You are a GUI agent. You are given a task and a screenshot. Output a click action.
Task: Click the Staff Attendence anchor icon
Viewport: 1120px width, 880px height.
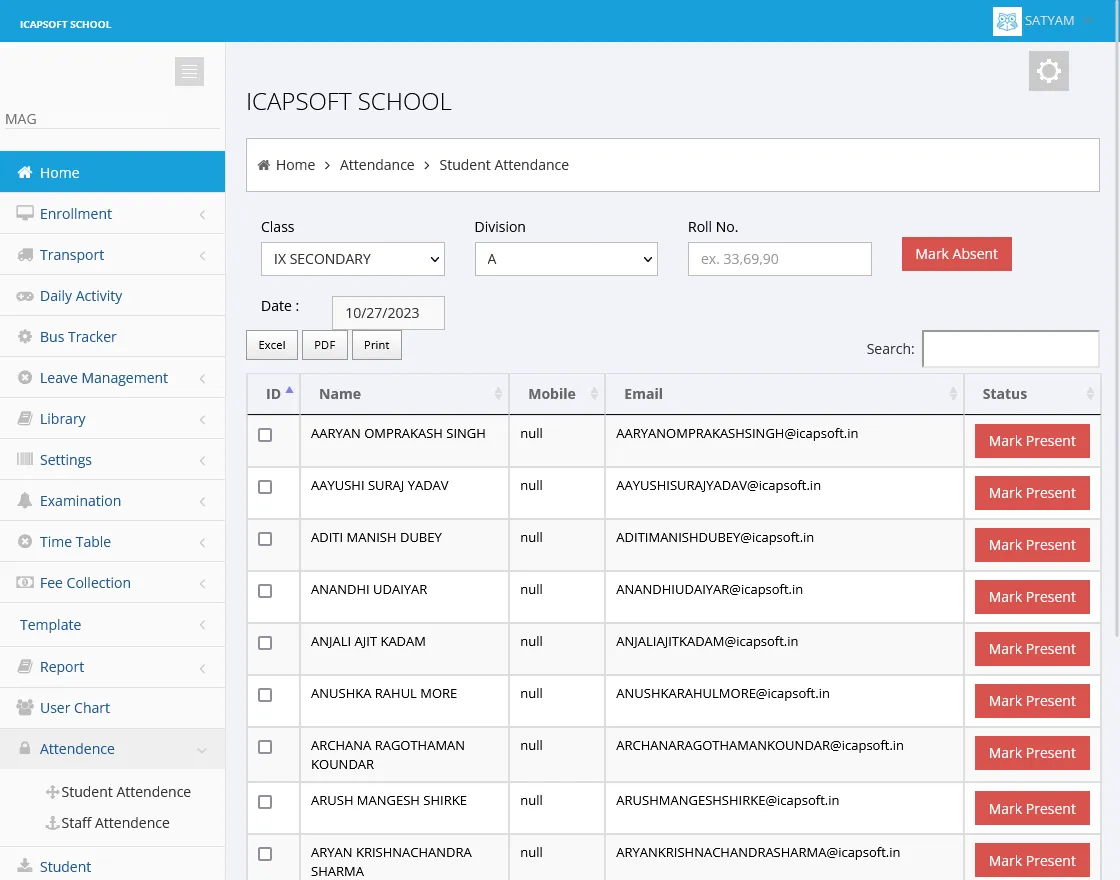click(x=52, y=823)
